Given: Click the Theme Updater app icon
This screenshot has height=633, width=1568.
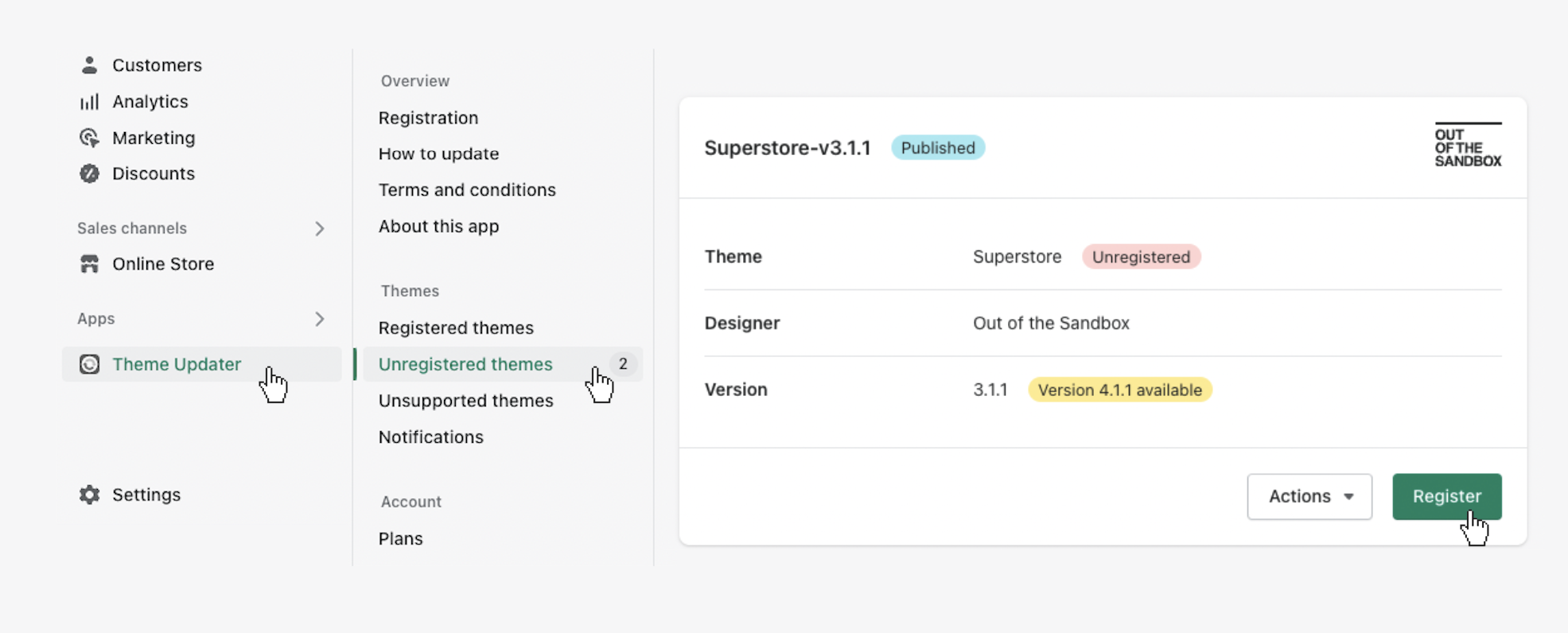Looking at the screenshot, I should pos(89,364).
